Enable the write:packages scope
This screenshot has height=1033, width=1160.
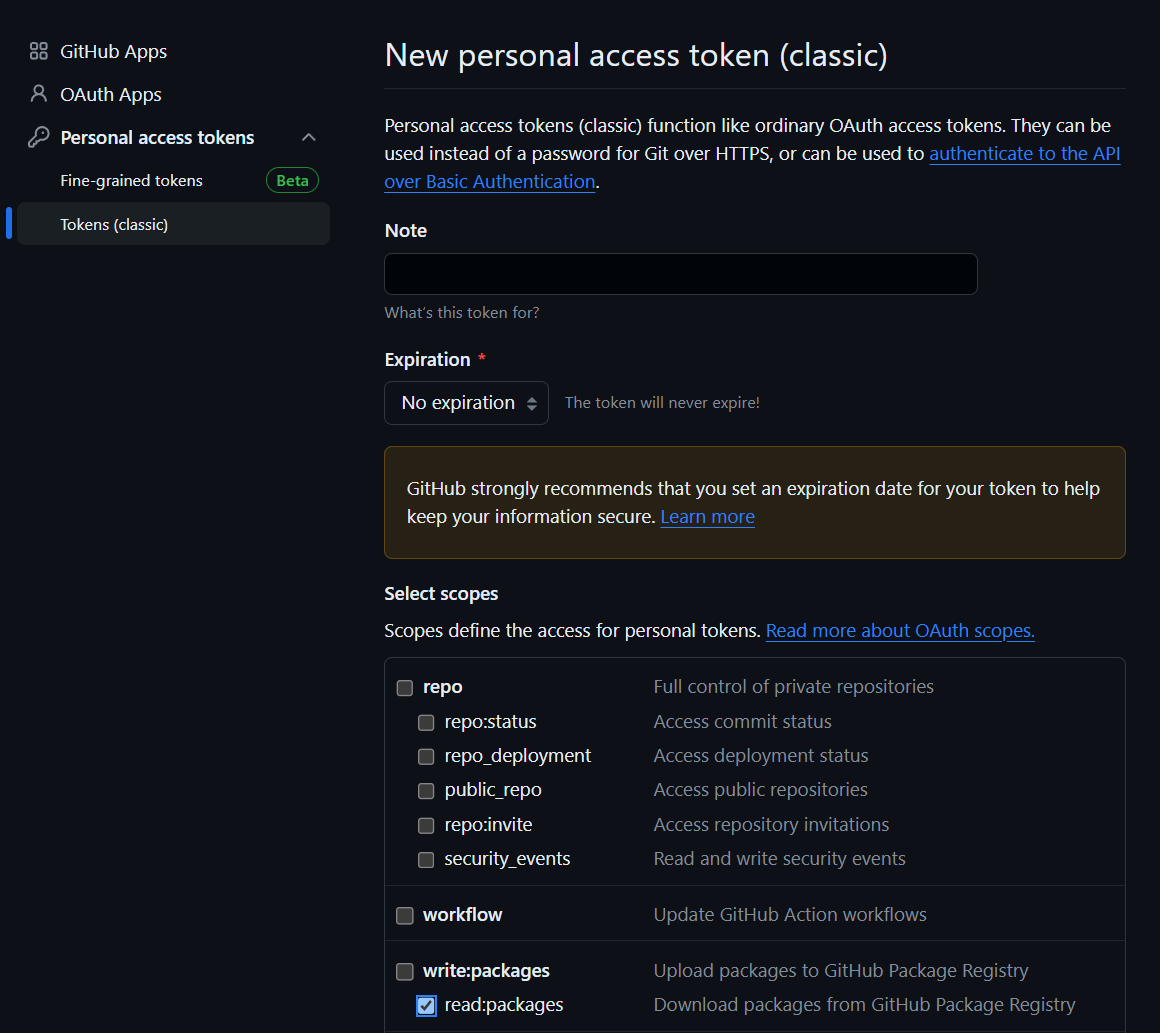click(404, 971)
